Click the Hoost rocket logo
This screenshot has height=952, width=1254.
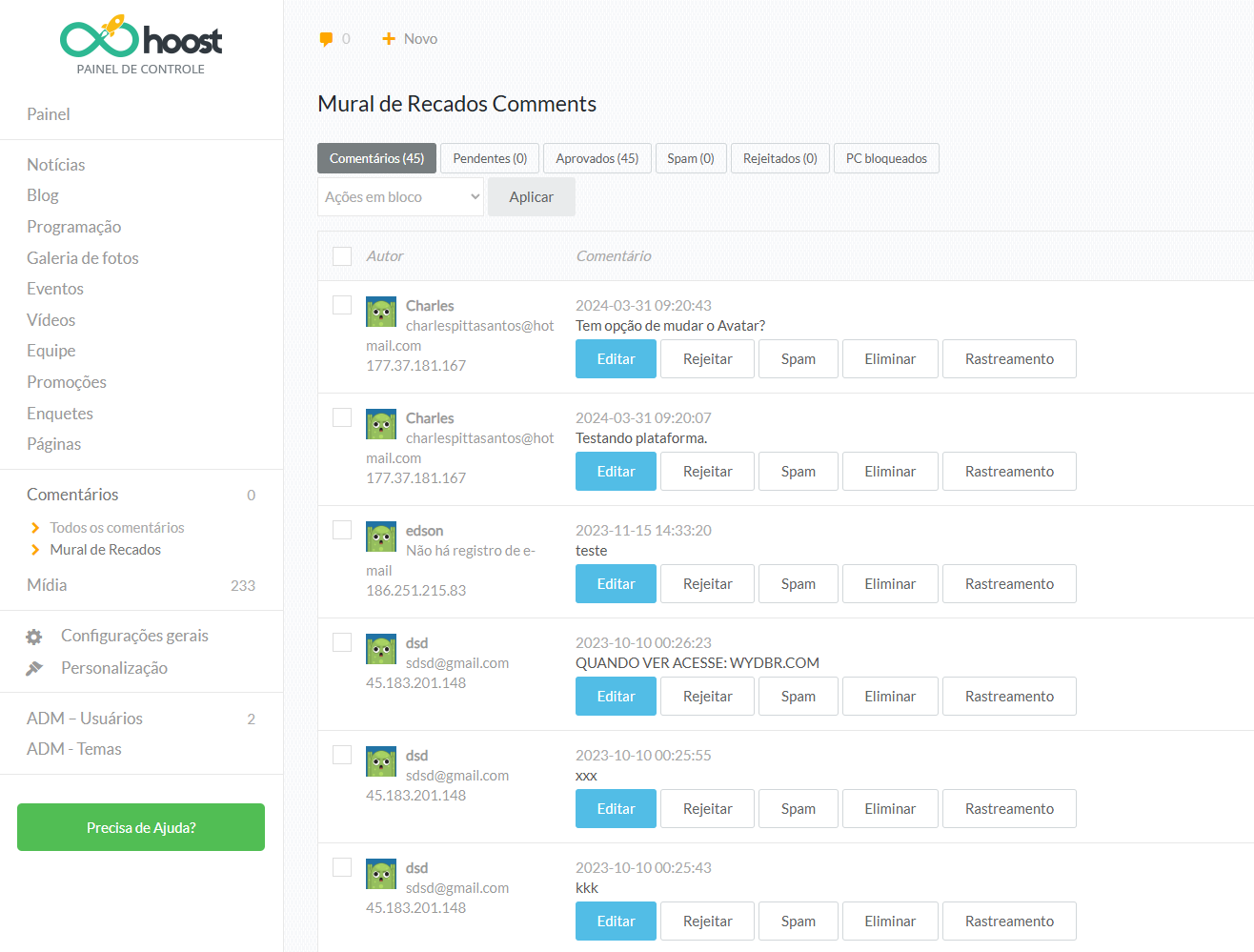tap(140, 40)
